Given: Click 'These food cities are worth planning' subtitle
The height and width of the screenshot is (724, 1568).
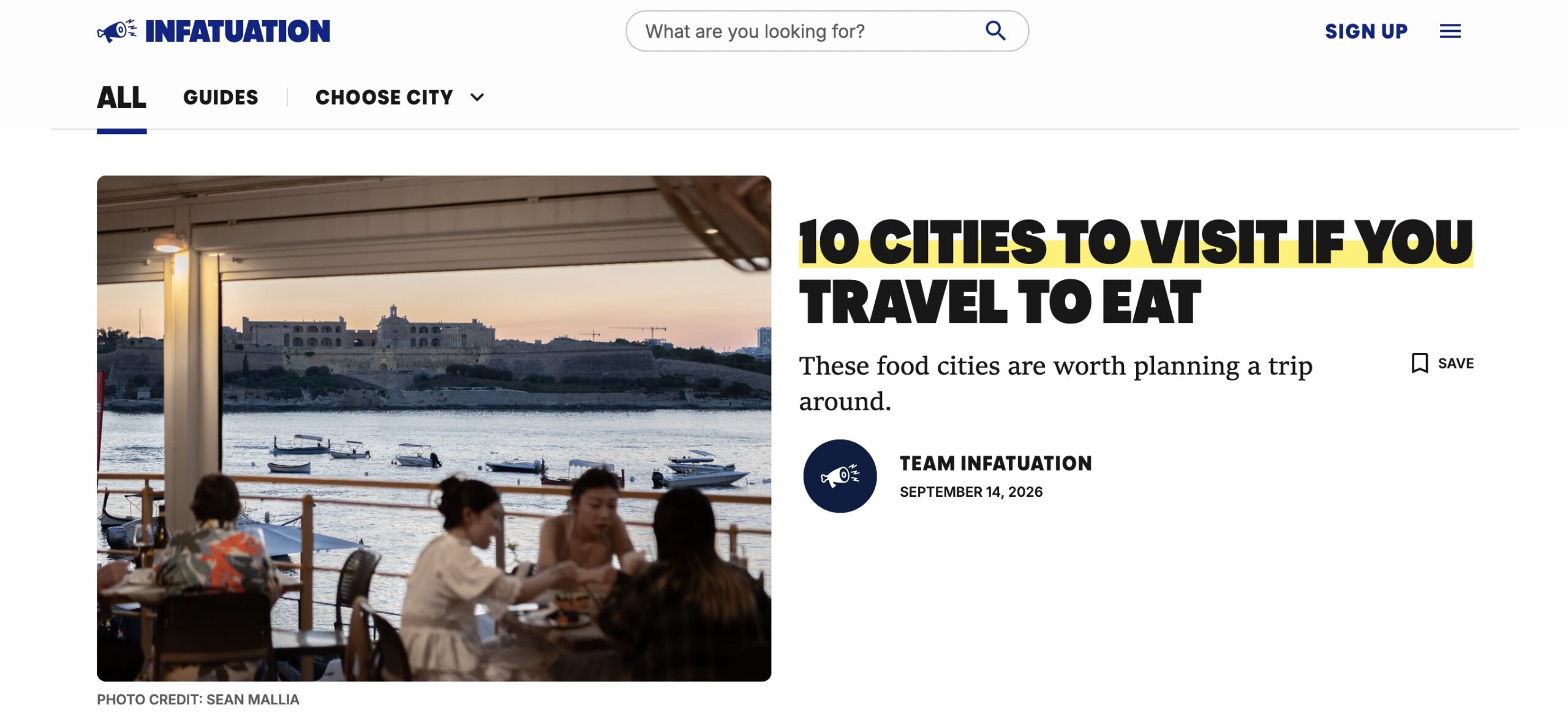Looking at the screenshot, I should [x=1056, y=383].
